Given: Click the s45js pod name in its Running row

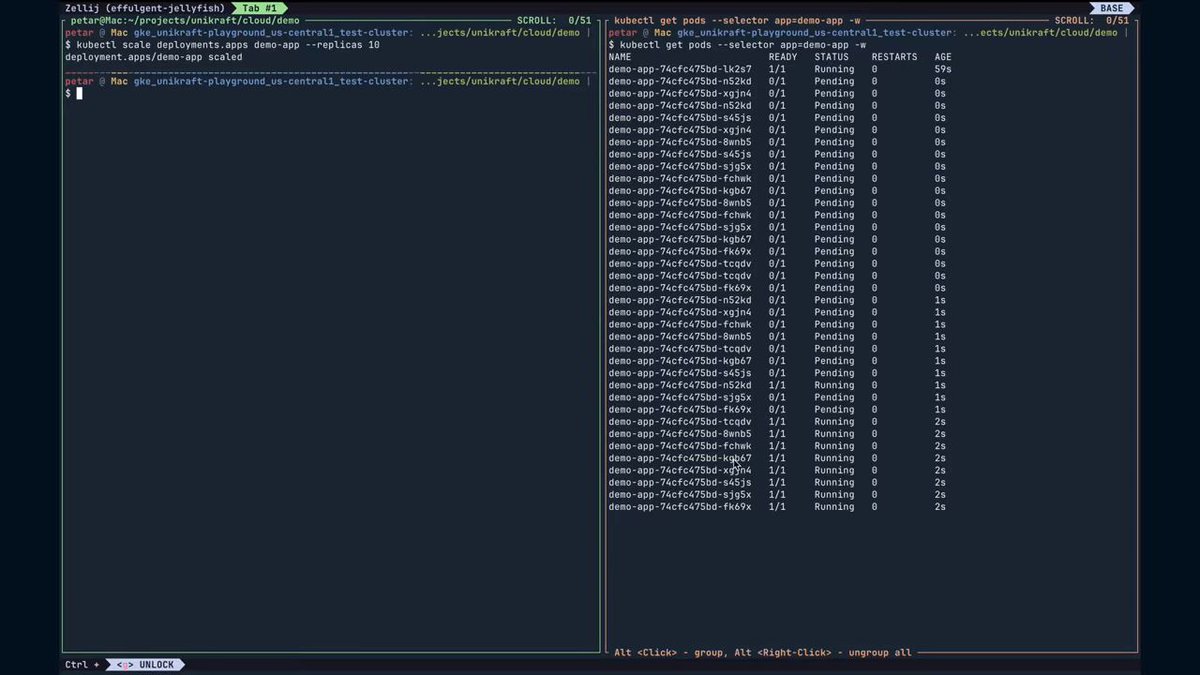Looking at the screenshot, I should (x=680, y=482).
